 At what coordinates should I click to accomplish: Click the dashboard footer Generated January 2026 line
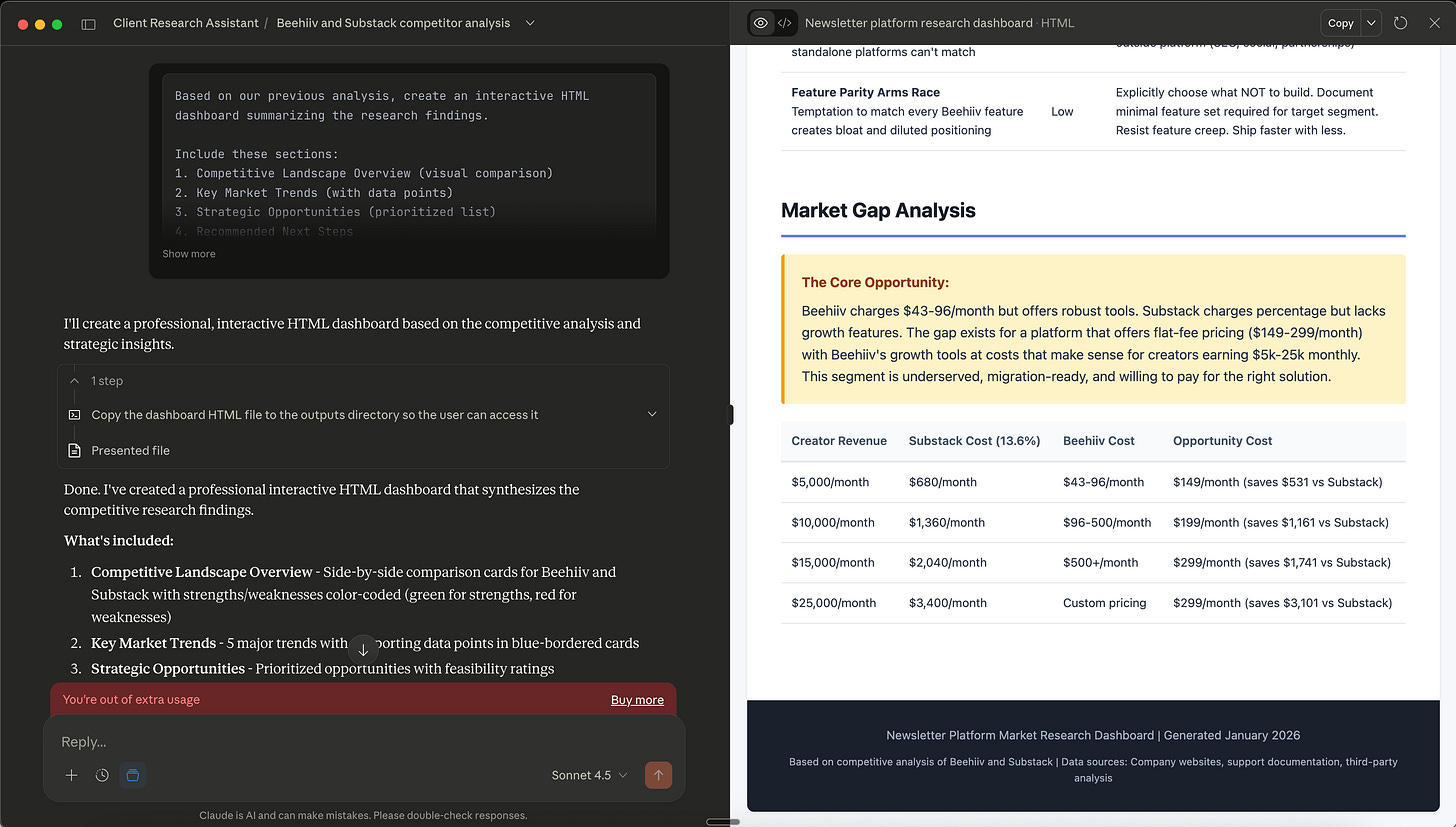(x=1093, y=735)
